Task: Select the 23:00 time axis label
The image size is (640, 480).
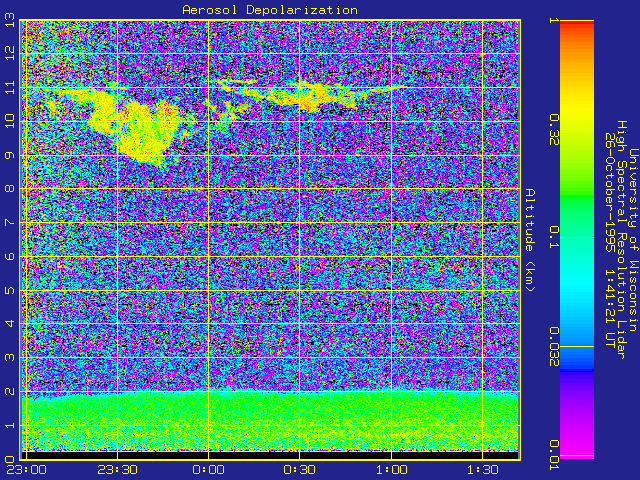Action: click(x=26, y=470)
